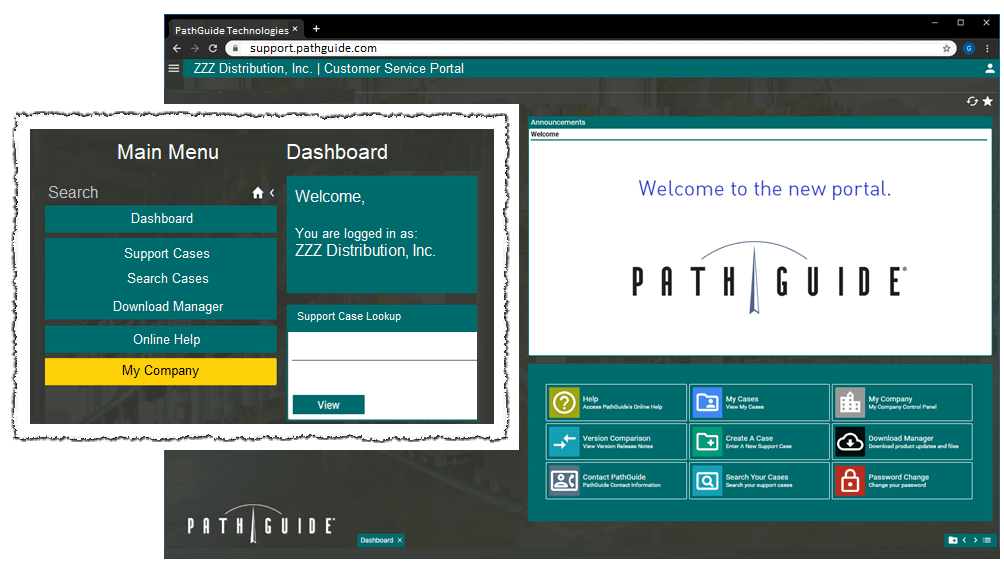
Task: Click the home icon in the Main Menu
Action: 257,193
